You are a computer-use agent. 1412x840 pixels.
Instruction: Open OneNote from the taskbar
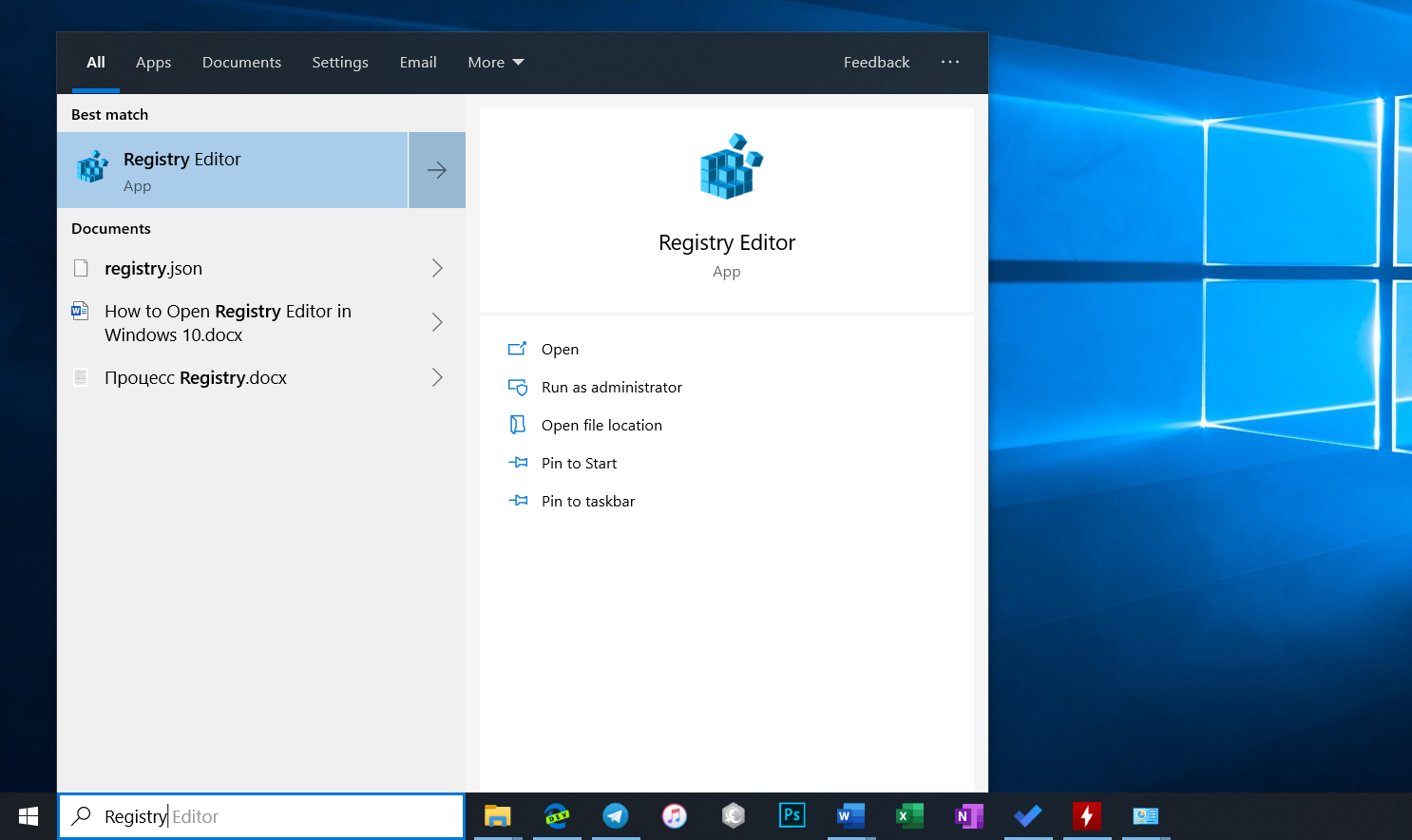(x=969, y=815)
